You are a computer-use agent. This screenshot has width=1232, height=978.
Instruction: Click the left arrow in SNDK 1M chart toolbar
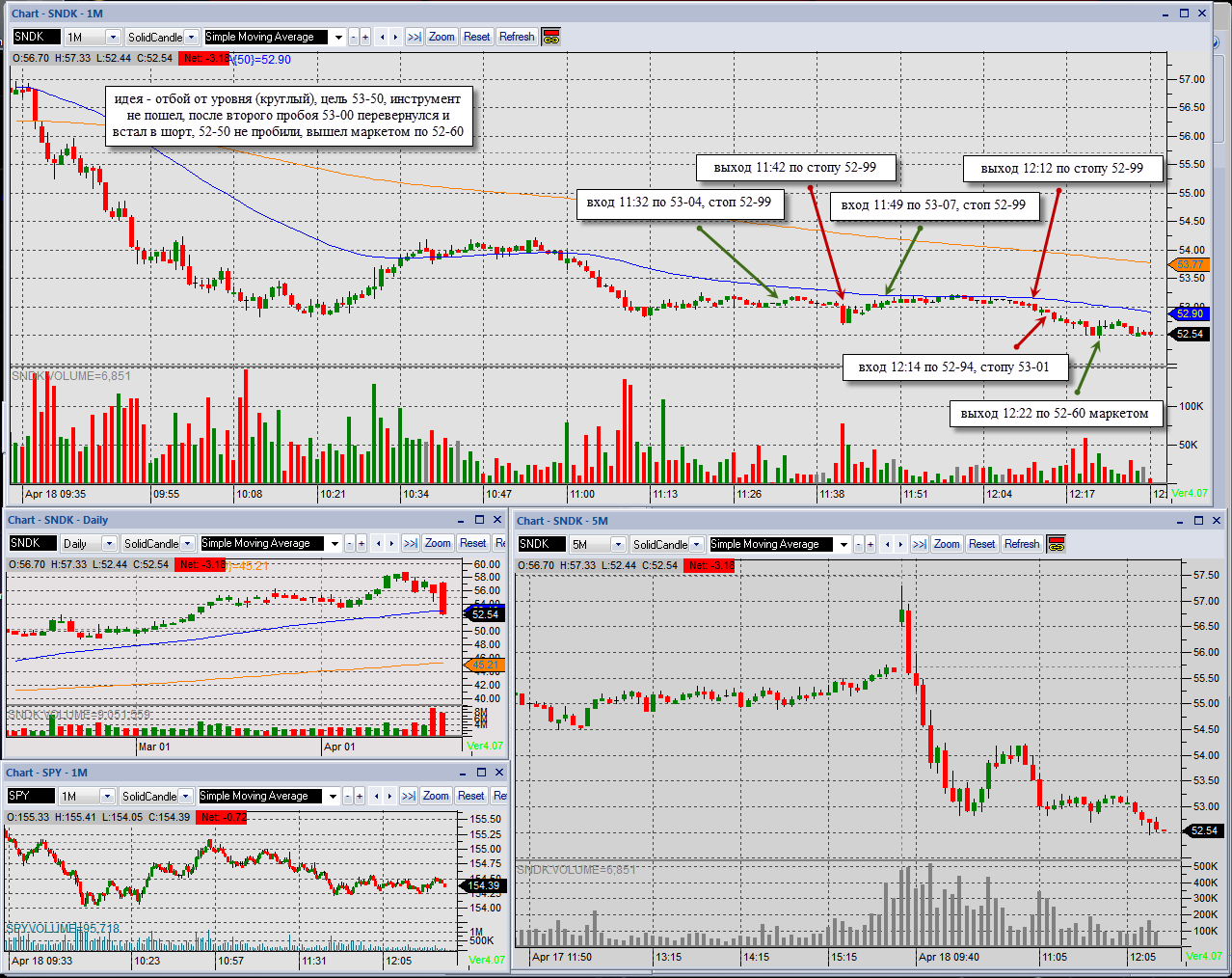(383, 37)
